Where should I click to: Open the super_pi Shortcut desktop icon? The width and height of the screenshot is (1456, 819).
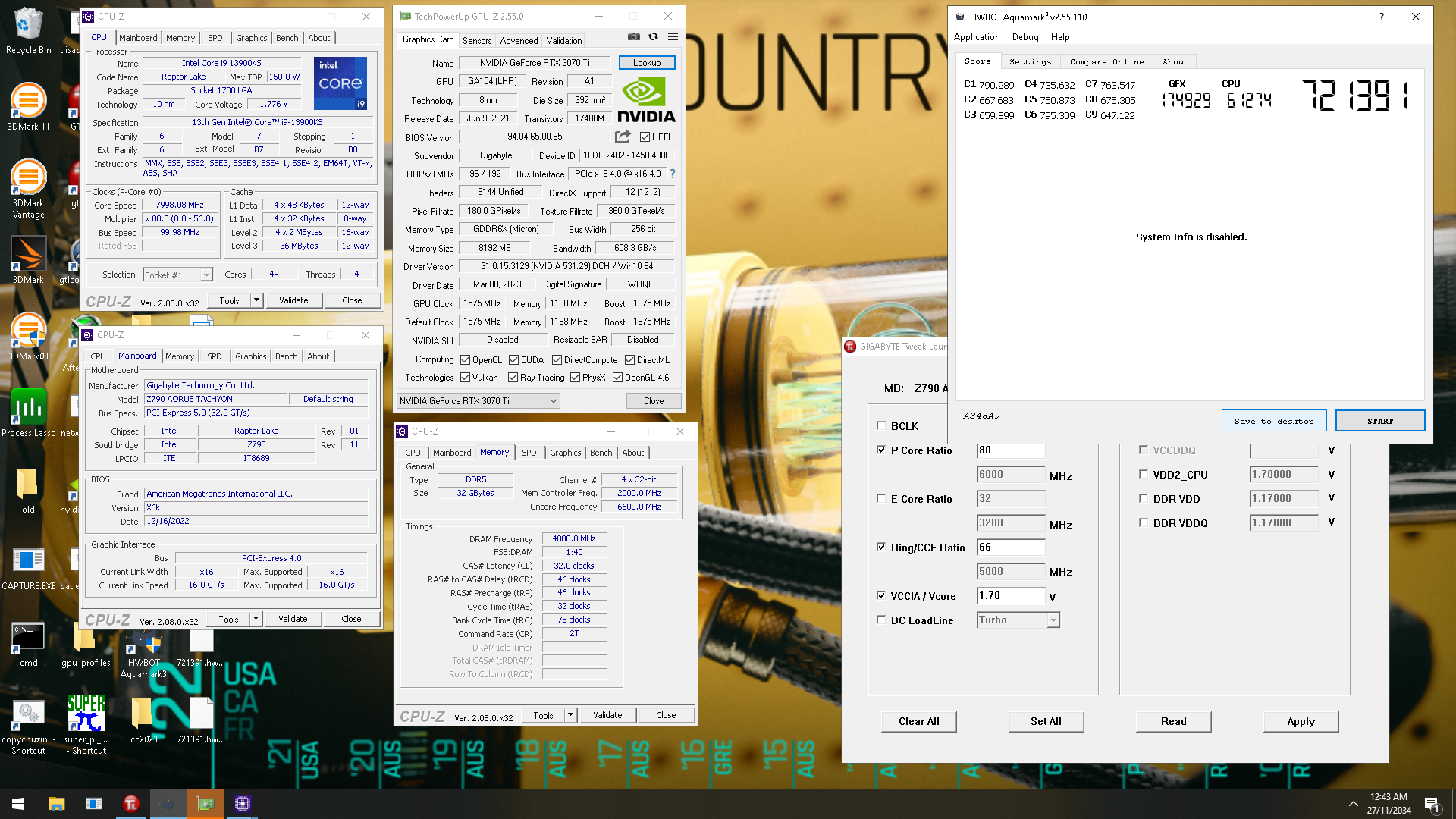pos(86,726)
